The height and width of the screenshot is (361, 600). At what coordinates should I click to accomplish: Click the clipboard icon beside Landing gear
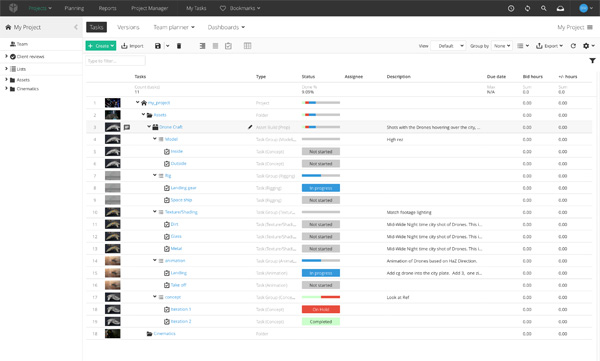tap(167, 188)
